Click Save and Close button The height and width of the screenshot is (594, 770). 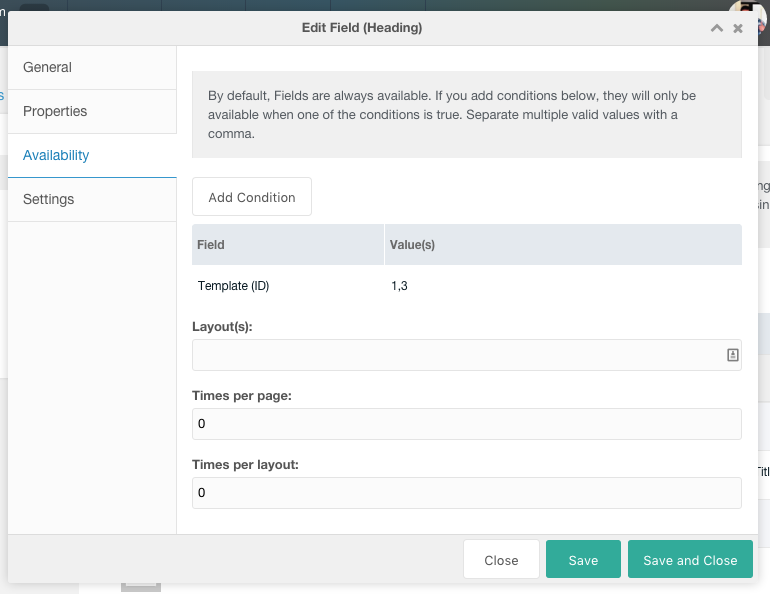(x=690, y=560)
